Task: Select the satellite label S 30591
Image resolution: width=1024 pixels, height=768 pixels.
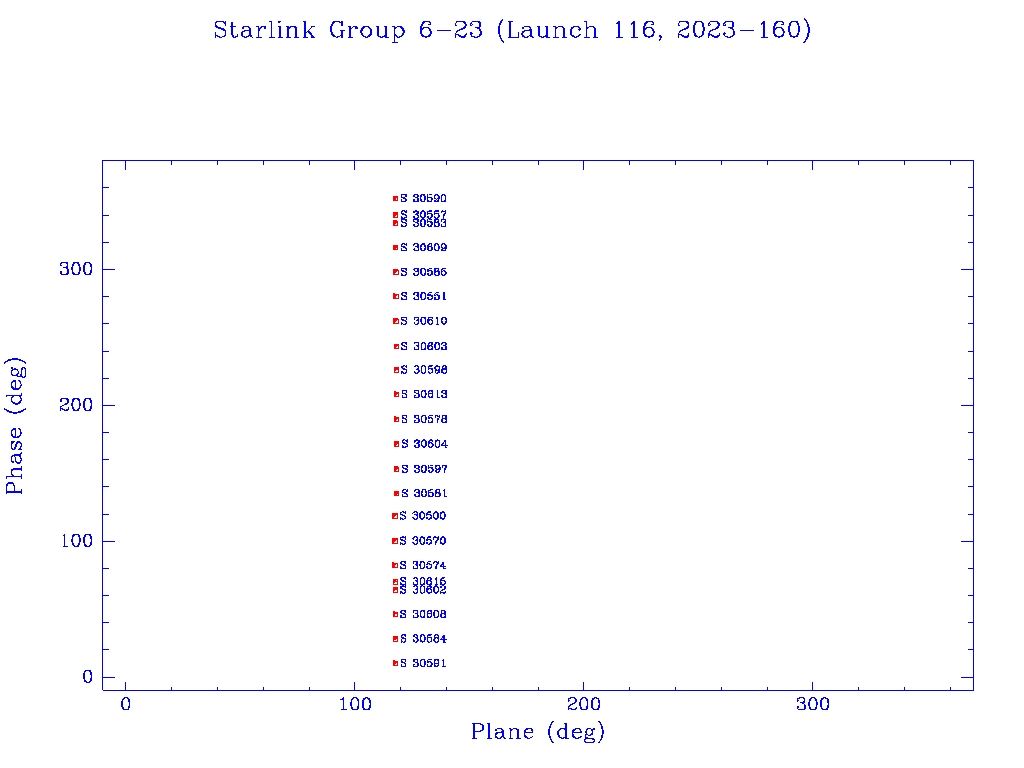Action: (x=423, y=664)
